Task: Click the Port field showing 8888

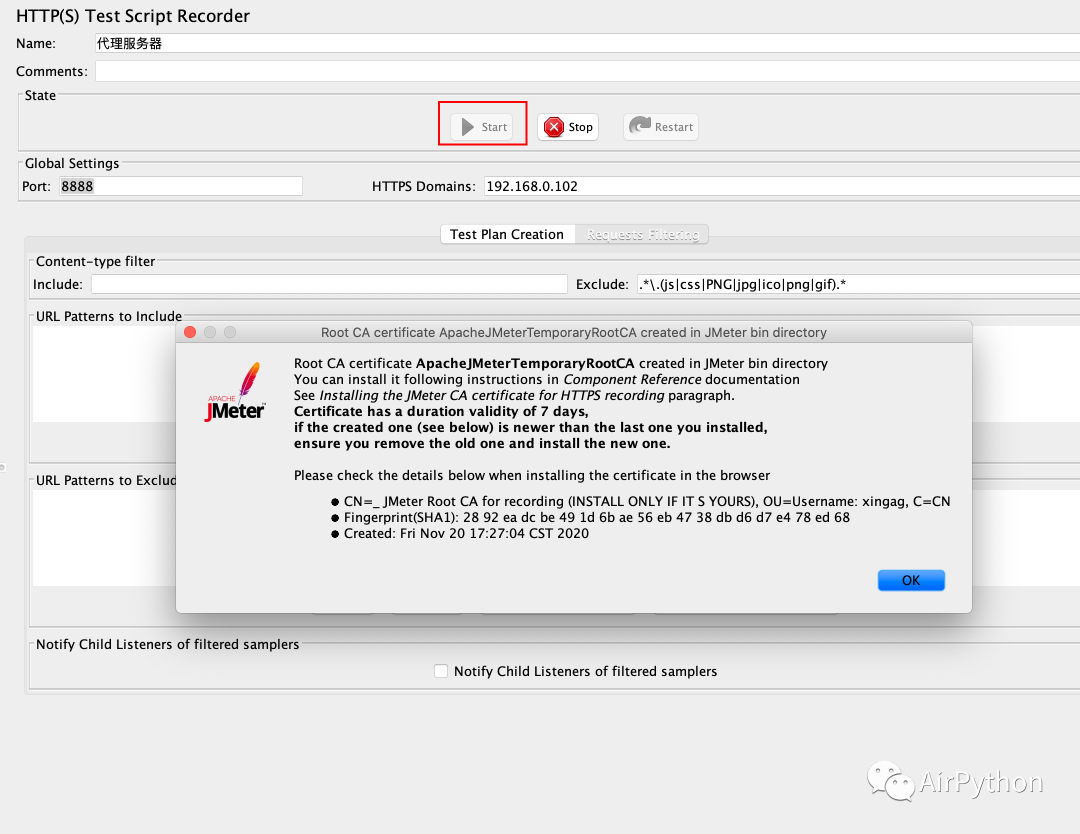Action: [180, 186]
